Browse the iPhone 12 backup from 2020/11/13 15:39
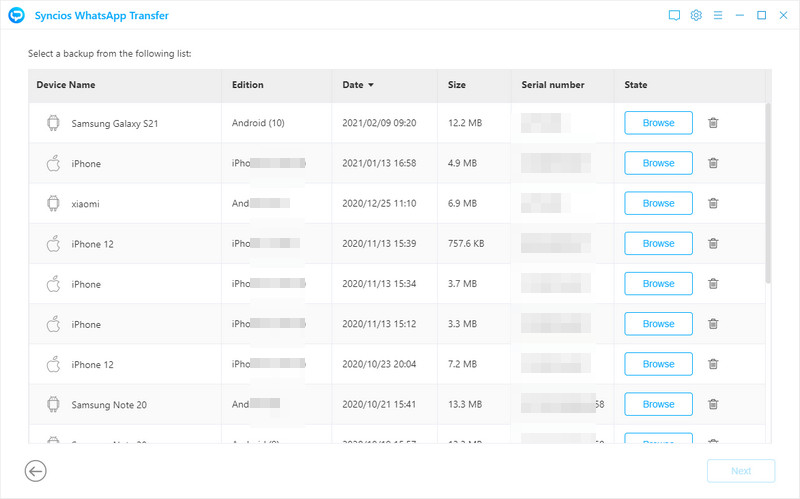This screenshot has height=499, width=800. pyautogui.click(x=658, y=243)
